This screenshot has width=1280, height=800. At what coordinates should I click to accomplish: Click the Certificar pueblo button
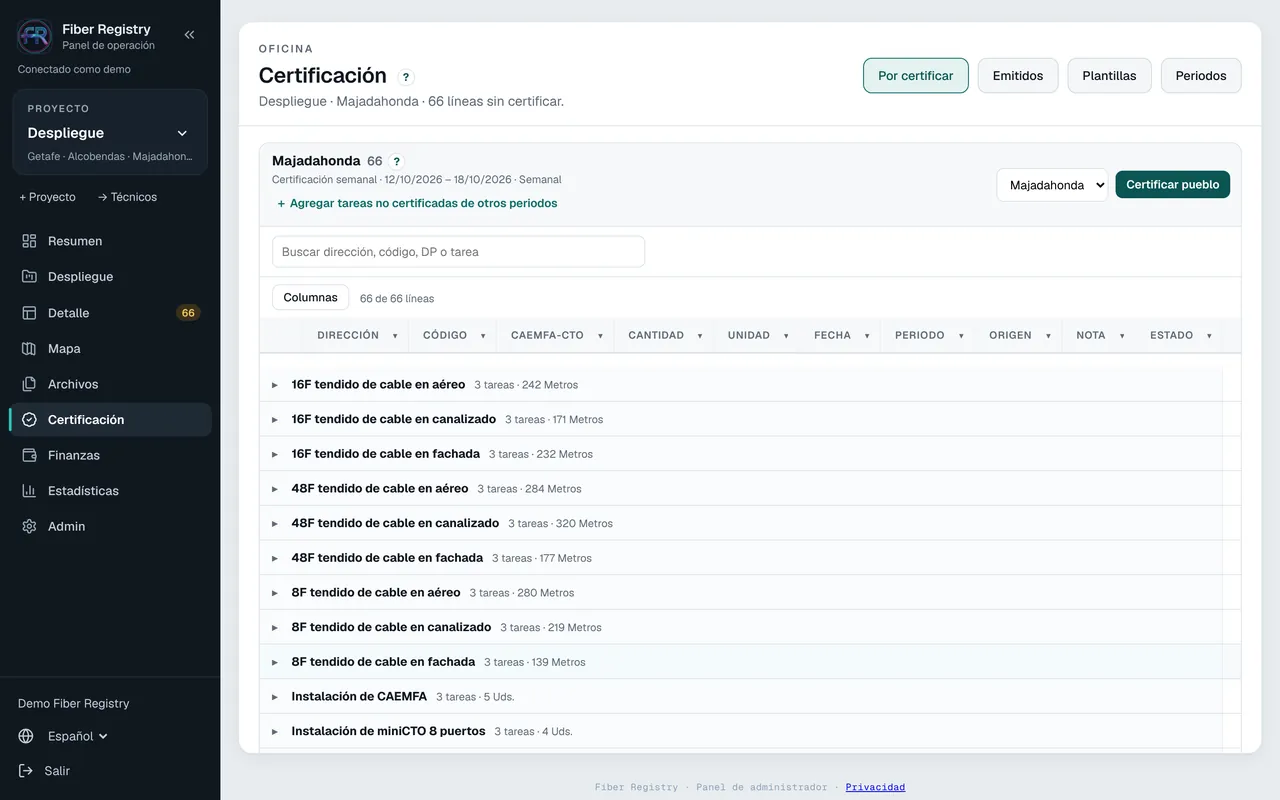pos(1173,185)
